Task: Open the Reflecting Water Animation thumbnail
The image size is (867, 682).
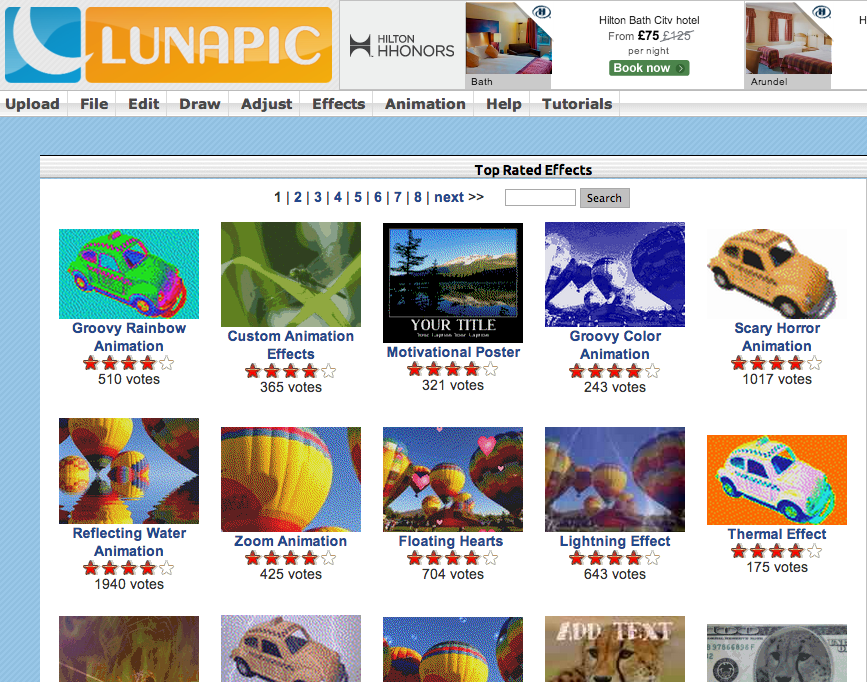Action: pyautogui.click(x=129, y=471)
